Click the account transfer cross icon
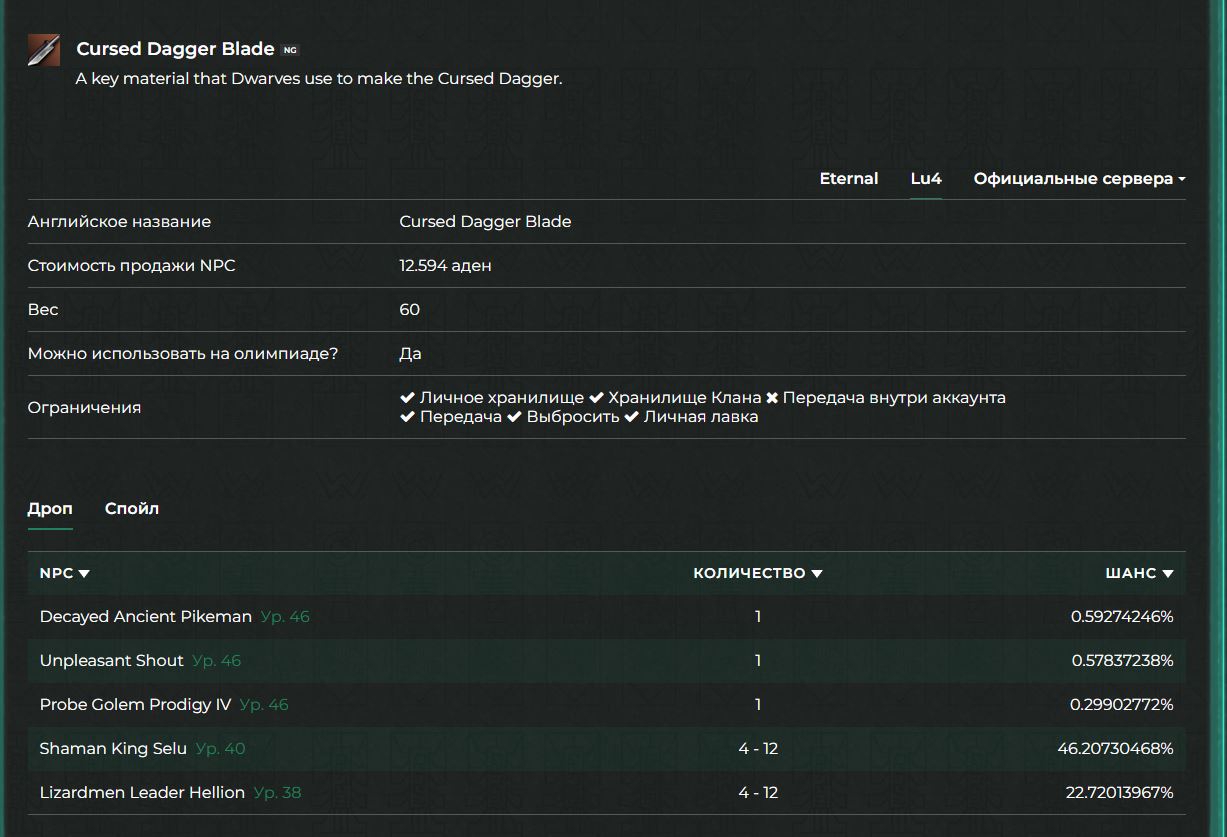 772,398
